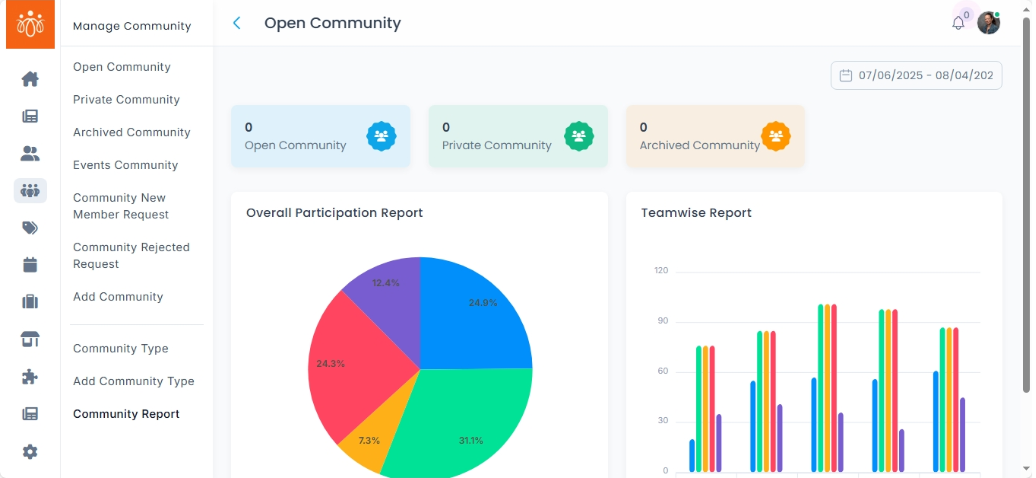
Task: Click the notification bell icon
Action: click(958, 23)
